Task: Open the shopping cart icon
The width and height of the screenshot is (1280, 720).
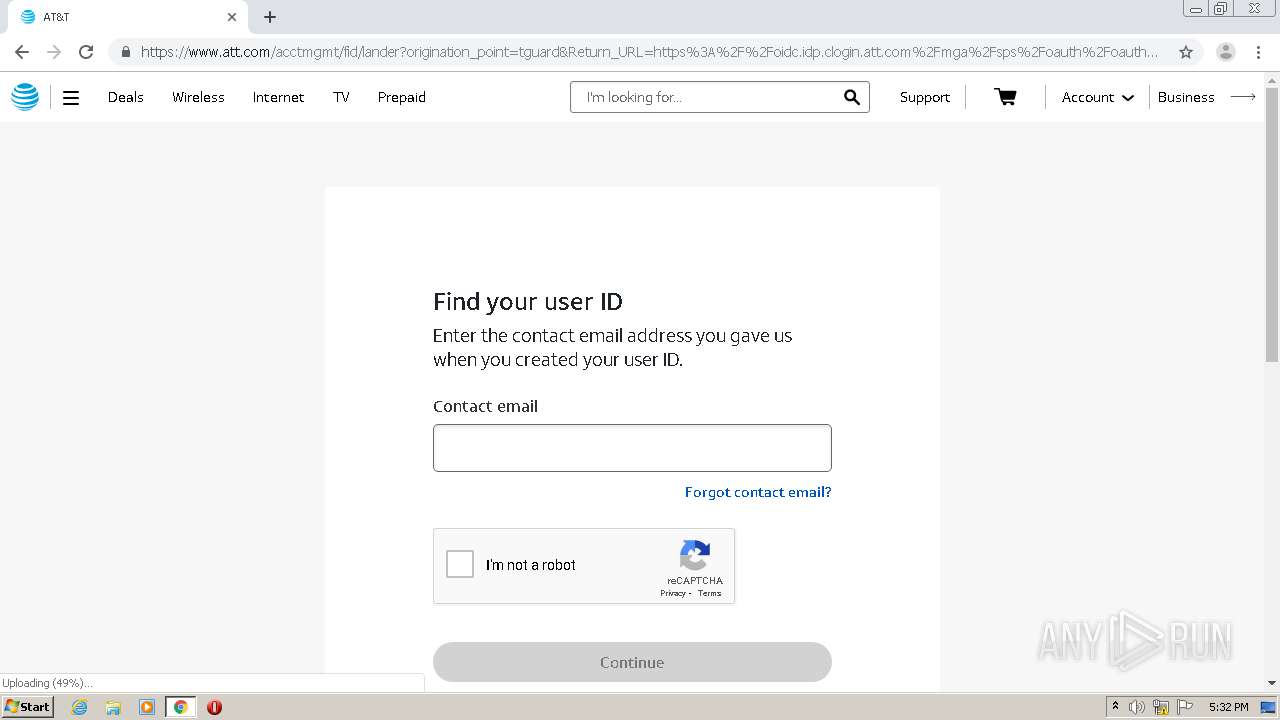Action: click(1005, 97)
